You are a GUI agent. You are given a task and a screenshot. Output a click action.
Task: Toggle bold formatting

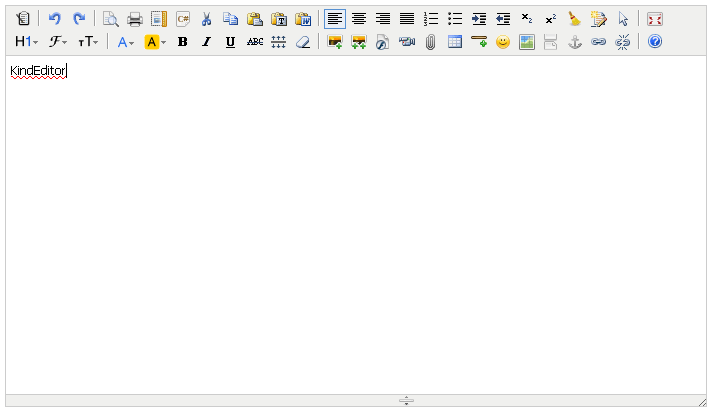[183, 42]
